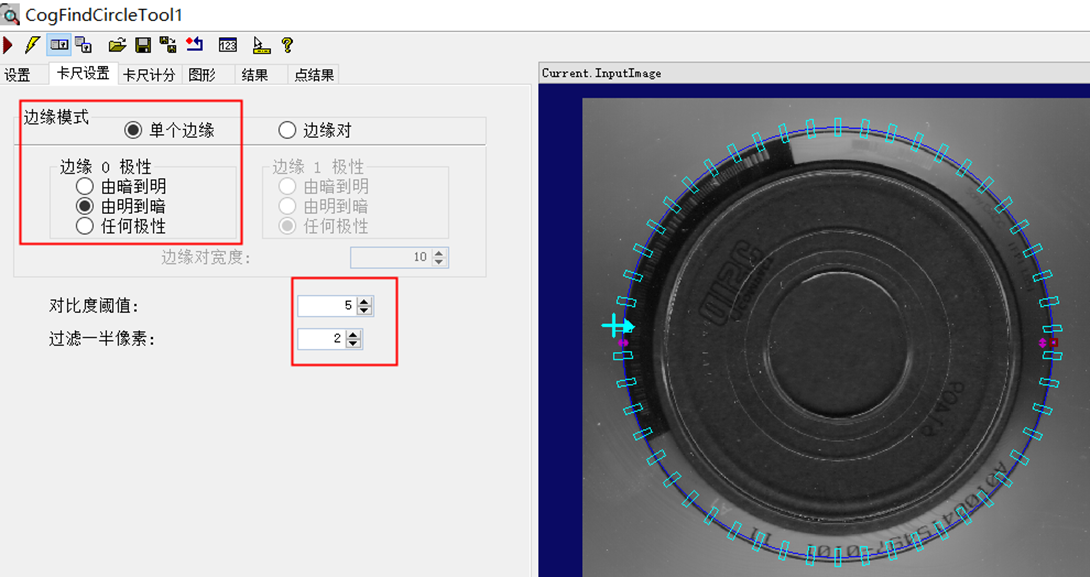Toggle electric mode lightning bolt icon
Screen dimensions: 1090x577
click(31, 45)
